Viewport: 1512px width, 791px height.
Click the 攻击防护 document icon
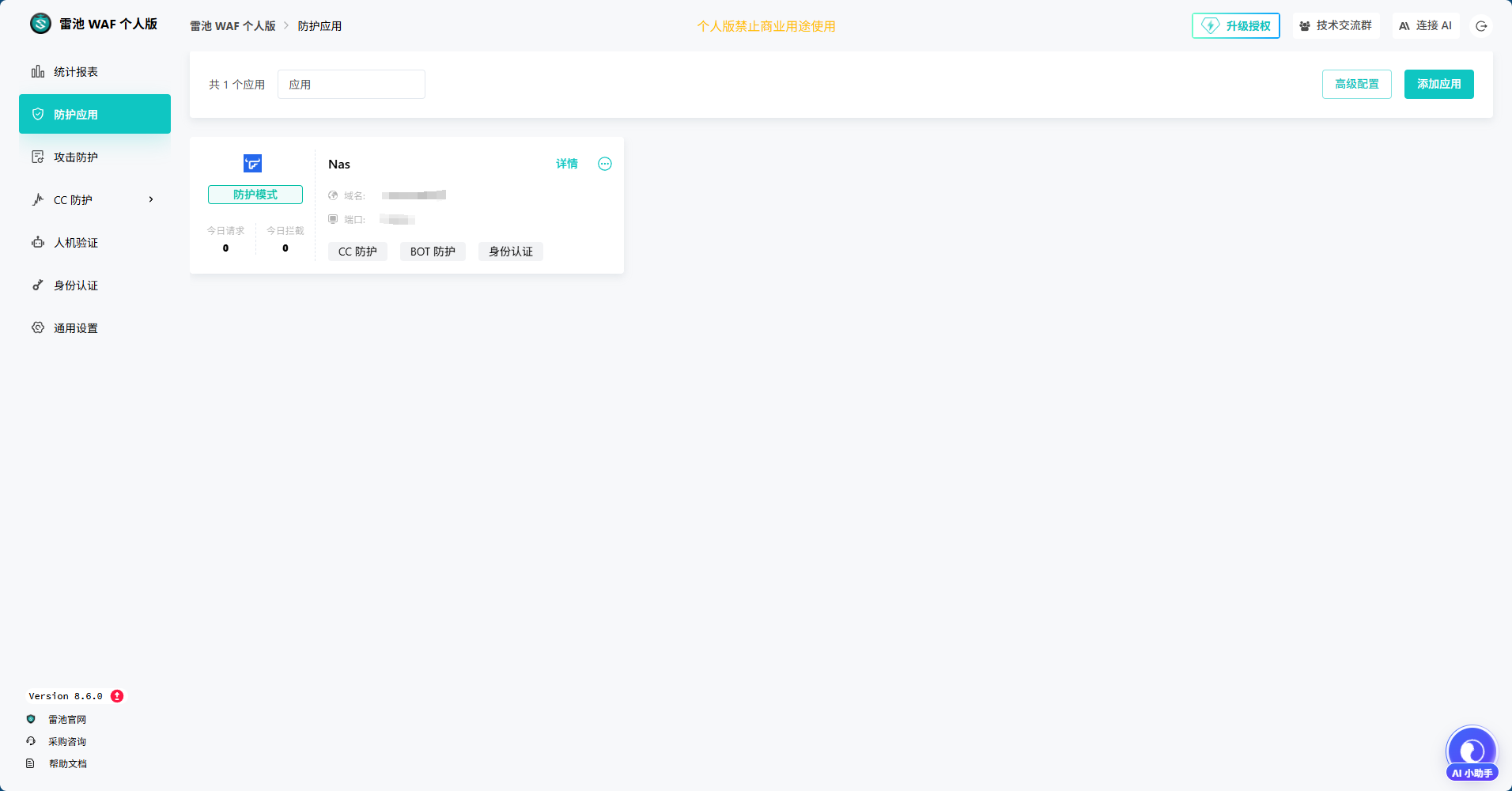coord(38,157)
